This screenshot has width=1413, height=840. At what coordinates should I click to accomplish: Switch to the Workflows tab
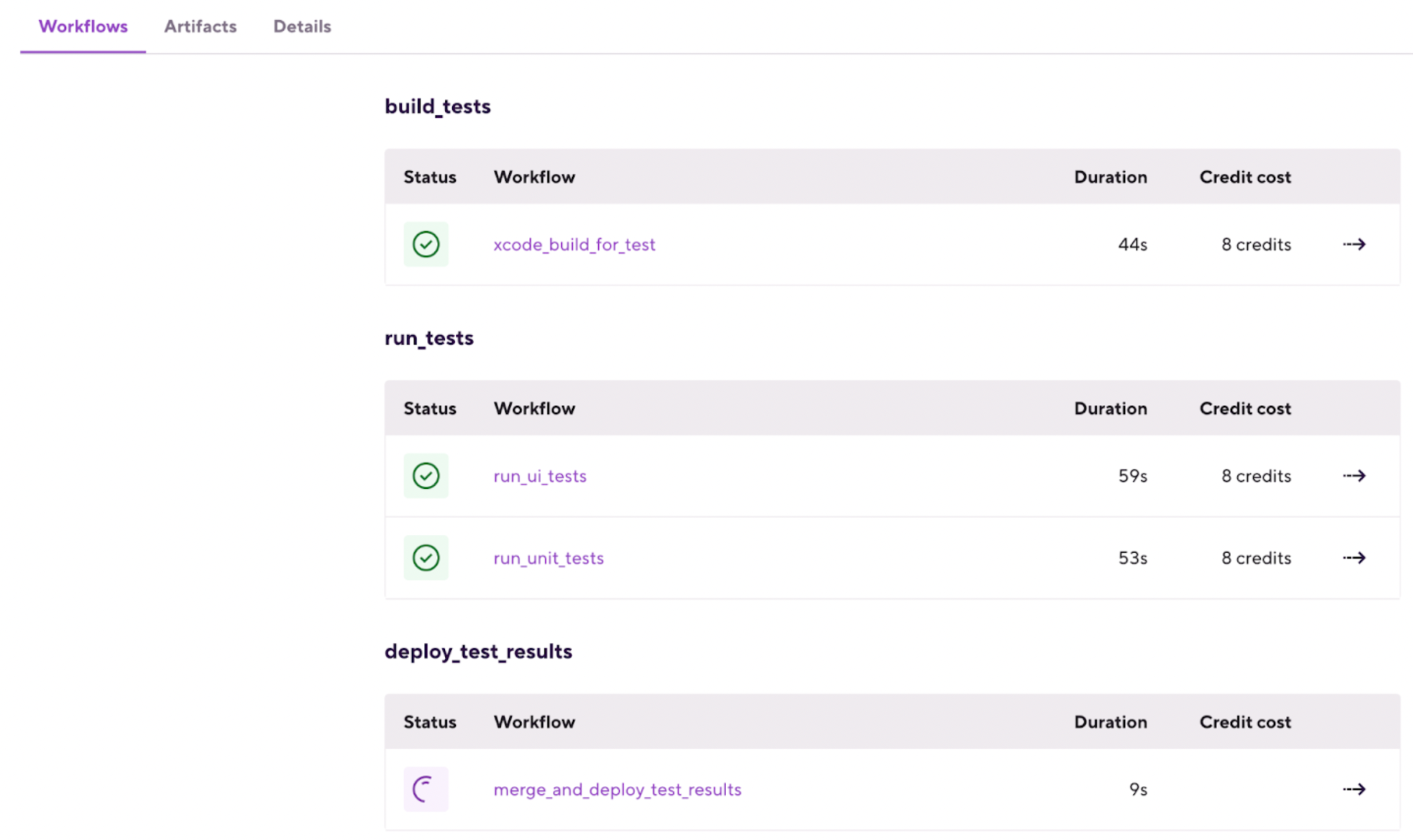[x=83, y=26]
